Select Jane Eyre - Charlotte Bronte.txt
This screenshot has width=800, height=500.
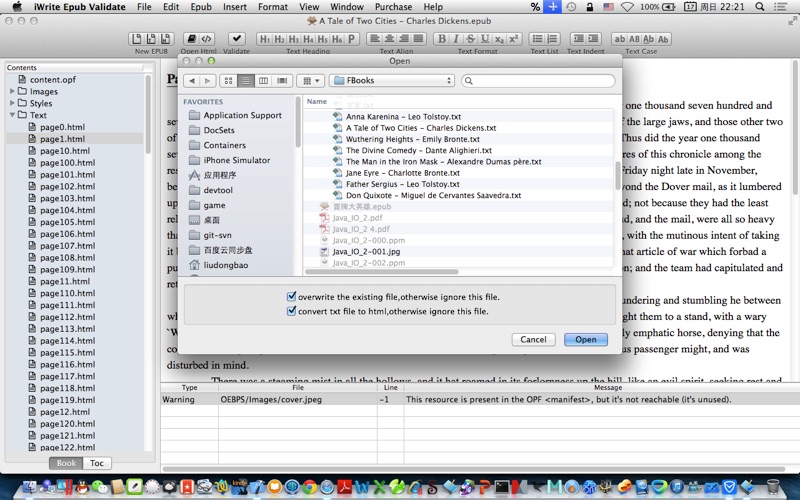[x=403, y=173]
